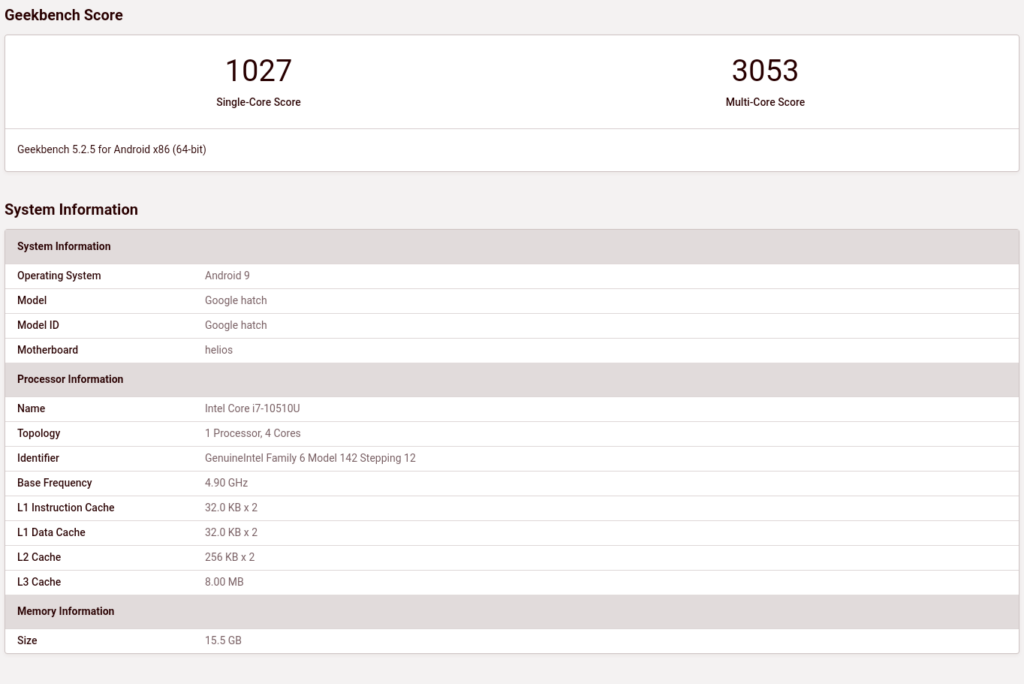
Task: Click the 'L1 Instruction Cache' row label
Action: (x=65, y=508)
